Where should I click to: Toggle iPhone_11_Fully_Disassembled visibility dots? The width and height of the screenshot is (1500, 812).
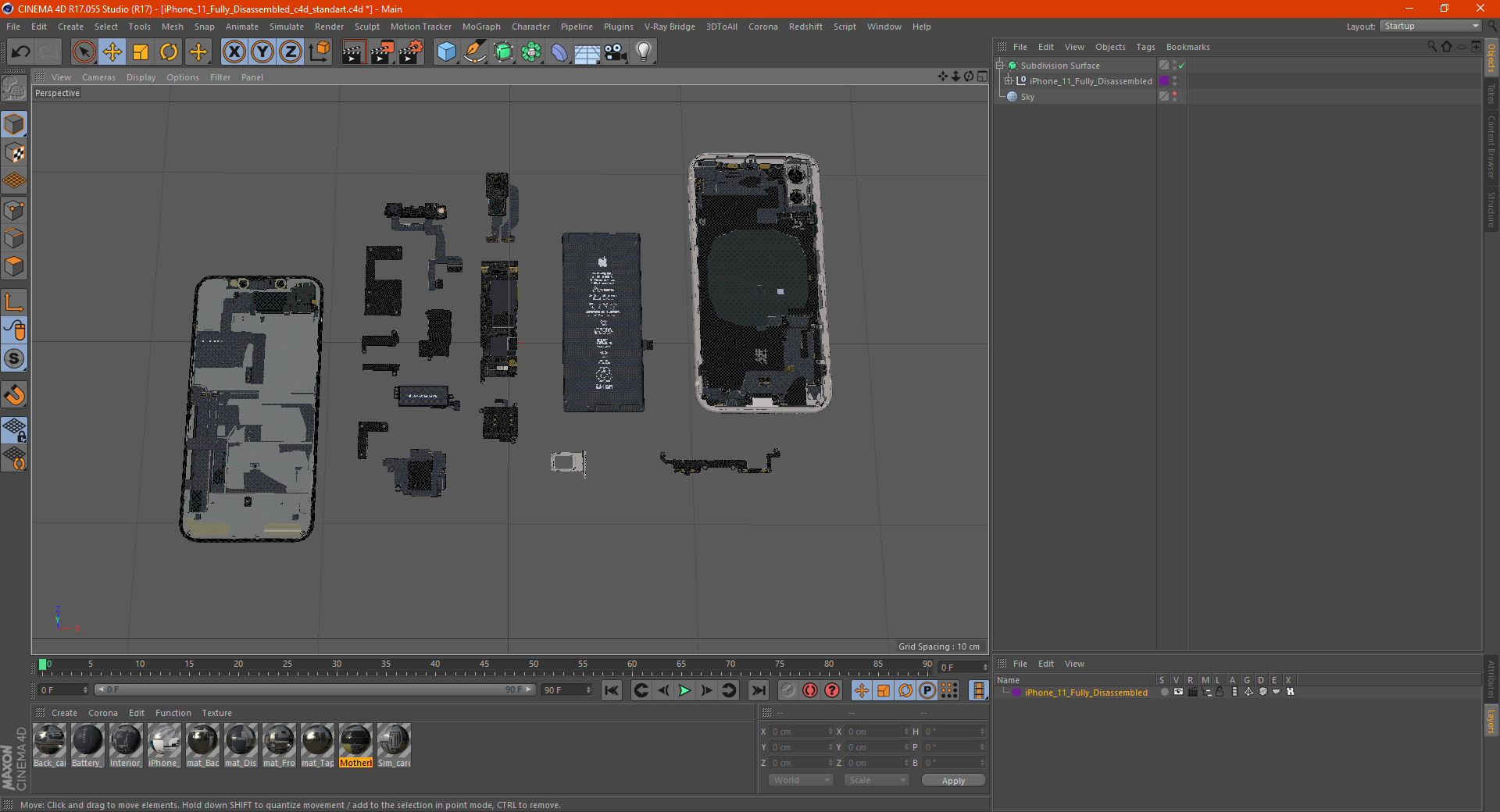(1174, 81)
